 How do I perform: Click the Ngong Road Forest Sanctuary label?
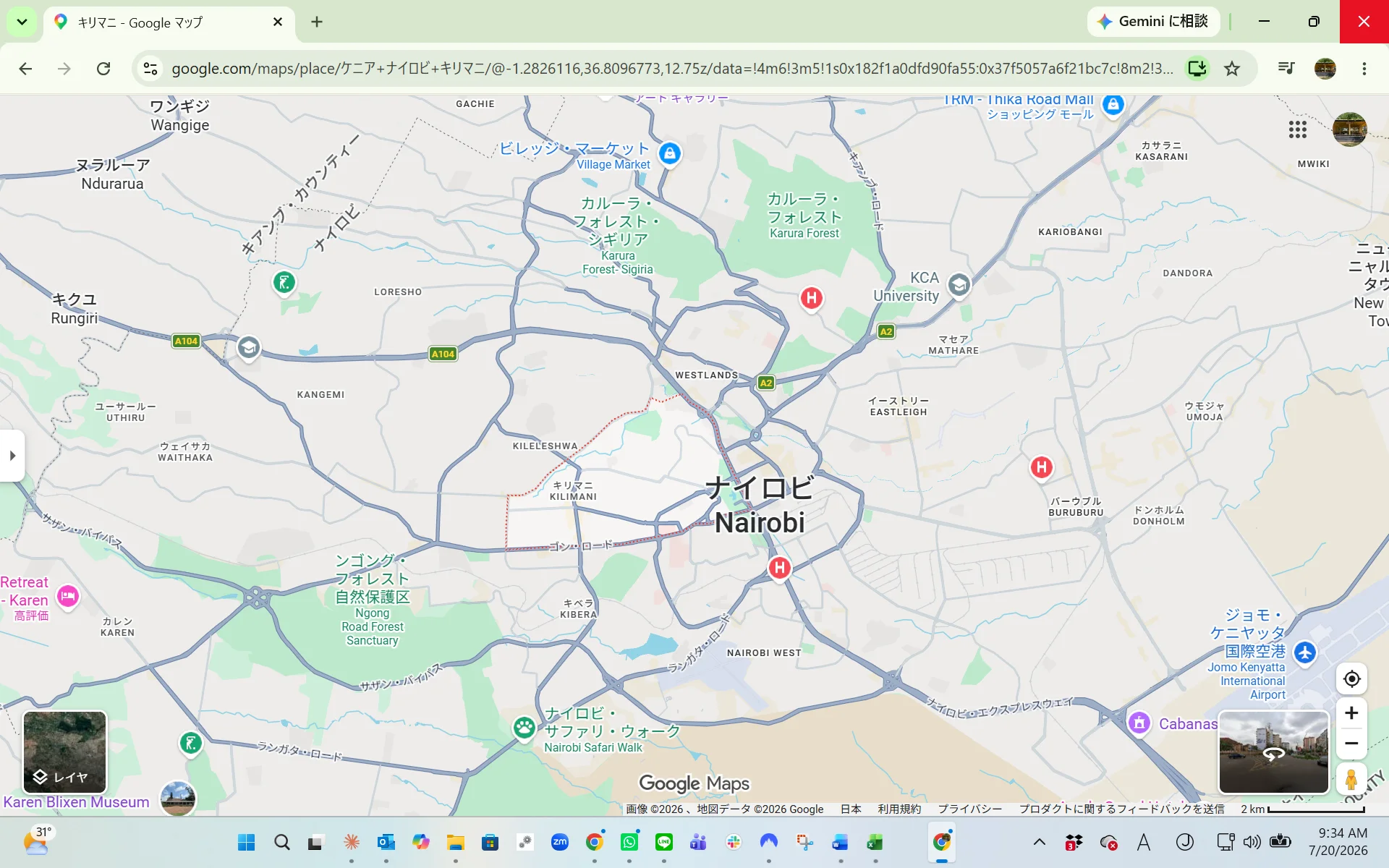click(373, 600)
